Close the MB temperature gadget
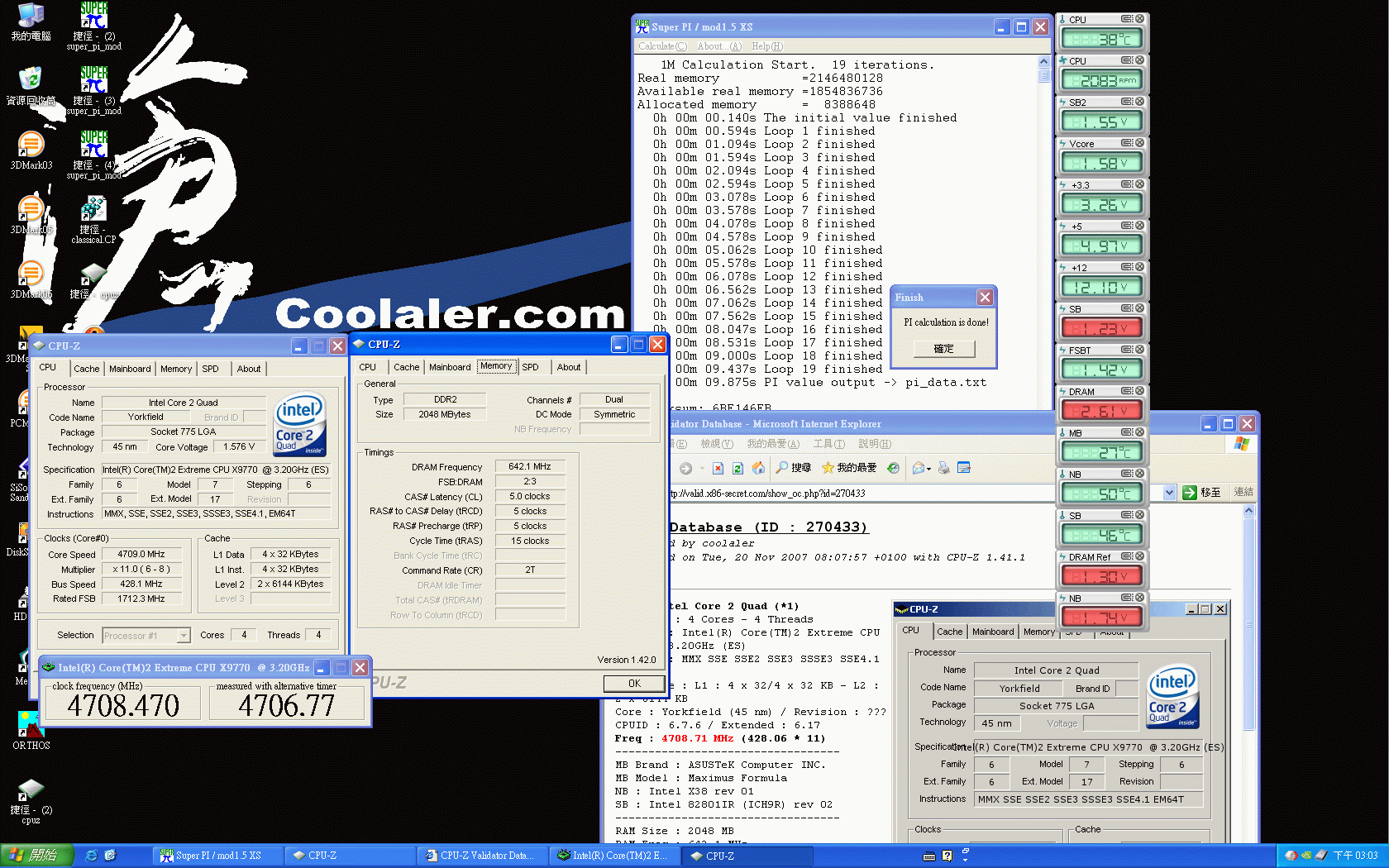1389x868 pixels. 1139,432
